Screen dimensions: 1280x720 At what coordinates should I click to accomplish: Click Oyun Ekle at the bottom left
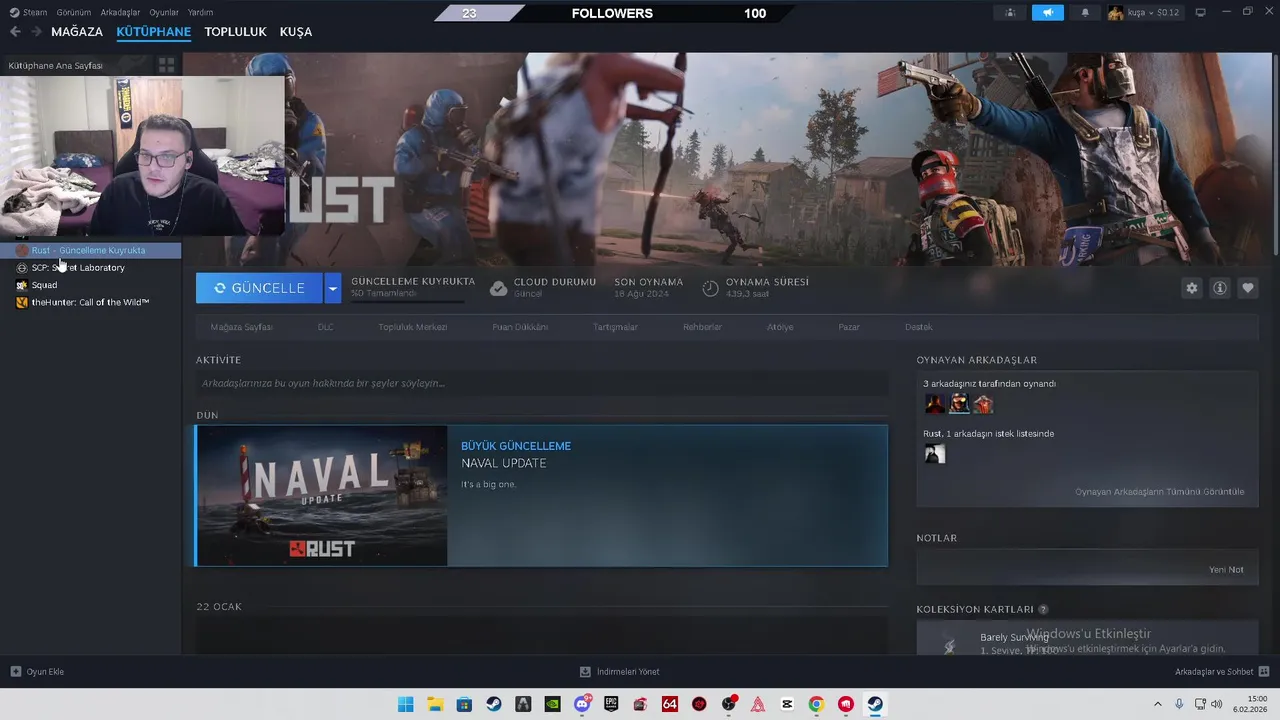[x=37, y=672]
